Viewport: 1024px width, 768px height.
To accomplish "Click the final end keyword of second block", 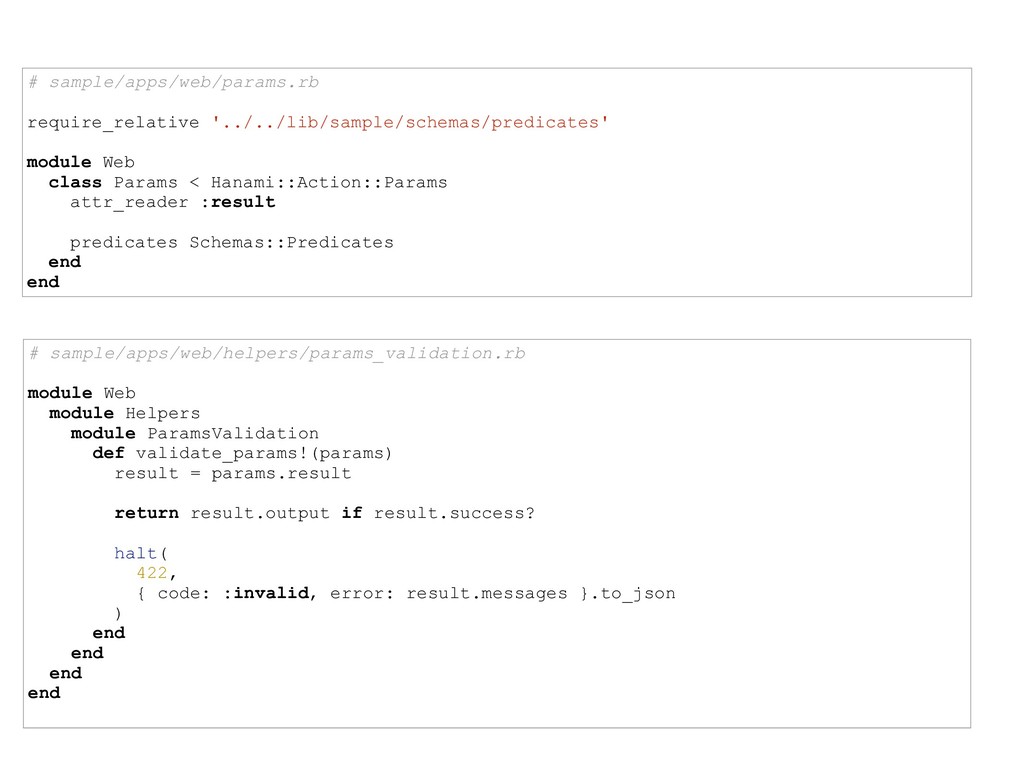I will 44,693.
